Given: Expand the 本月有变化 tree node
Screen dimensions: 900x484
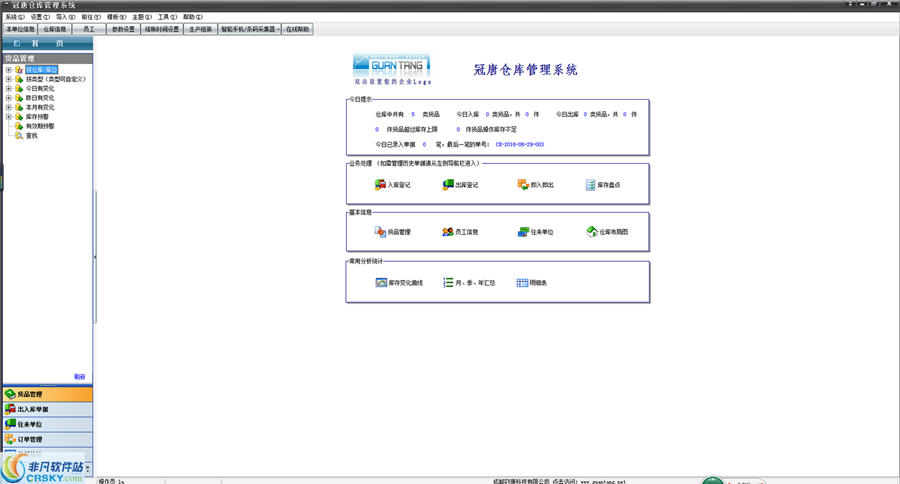Looking at the screenshot, I should pos(9,107).
